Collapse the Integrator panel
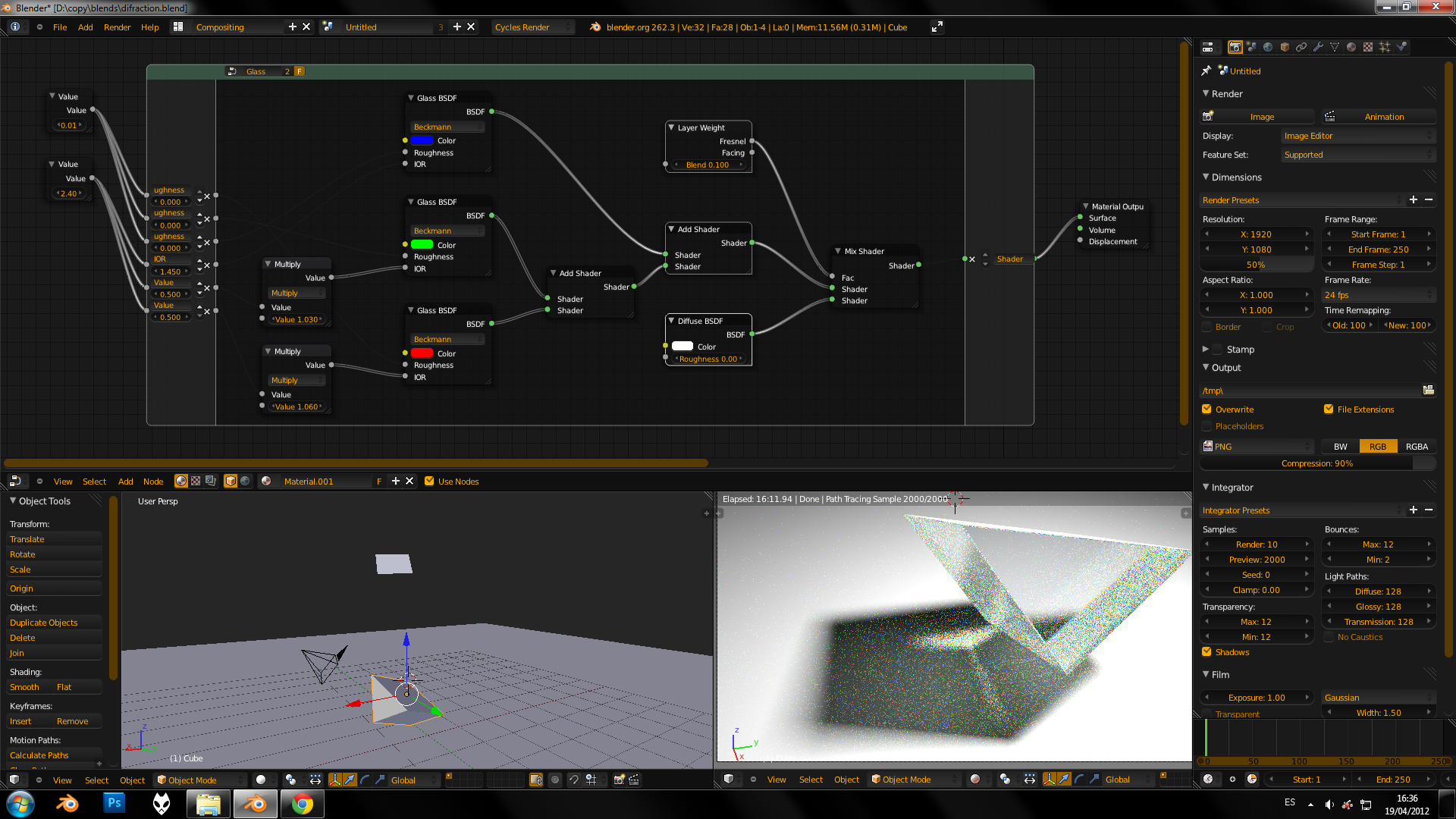Viewport: 1456px width, 819px height. click(x=1229, y=488)
